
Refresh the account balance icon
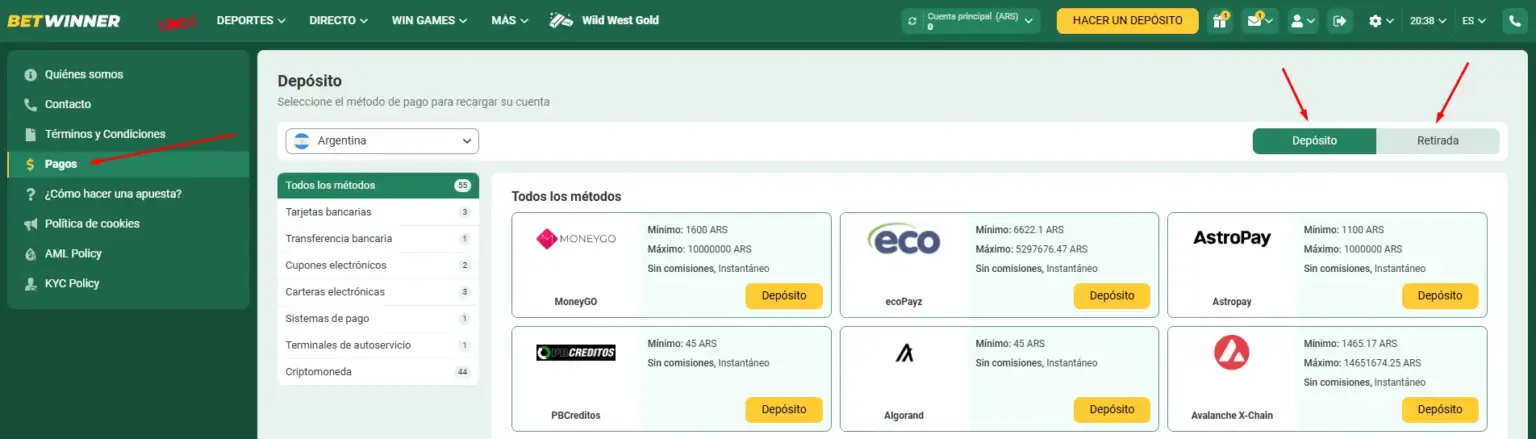913,21
